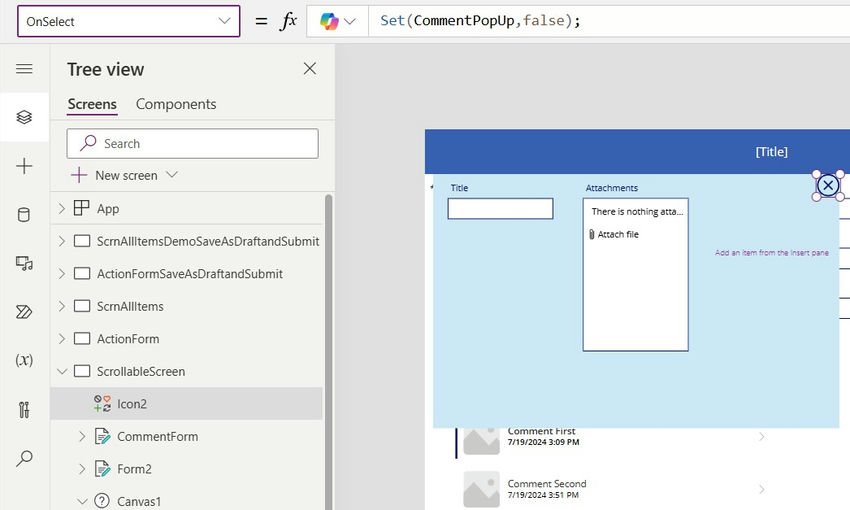This screenshot has height=510, width=850.
Task: Click Comment Second chevron arrow
Action: pos(762,489)
